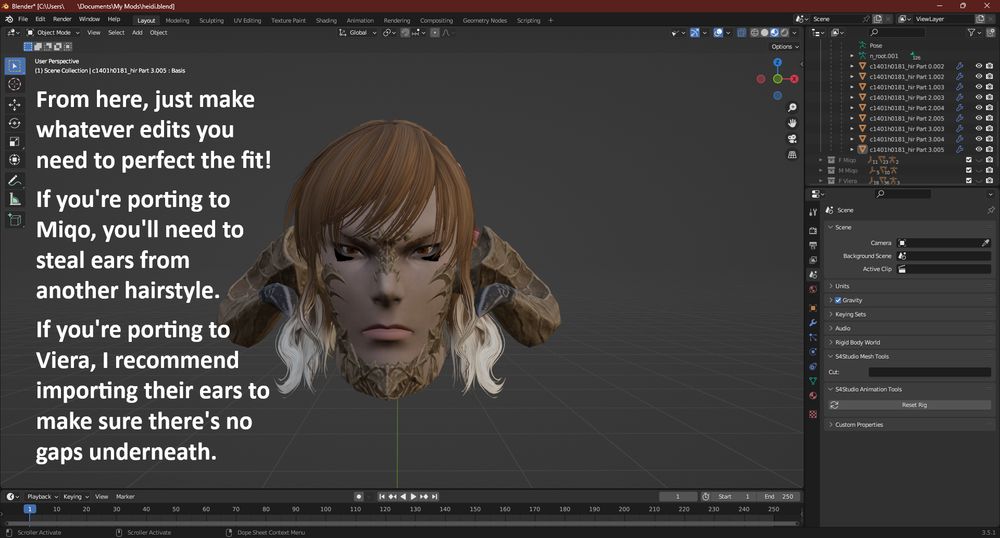Screen dimensions: 1000x538
Task: Open the World properties tab
Action: click(x=813, y=289)
